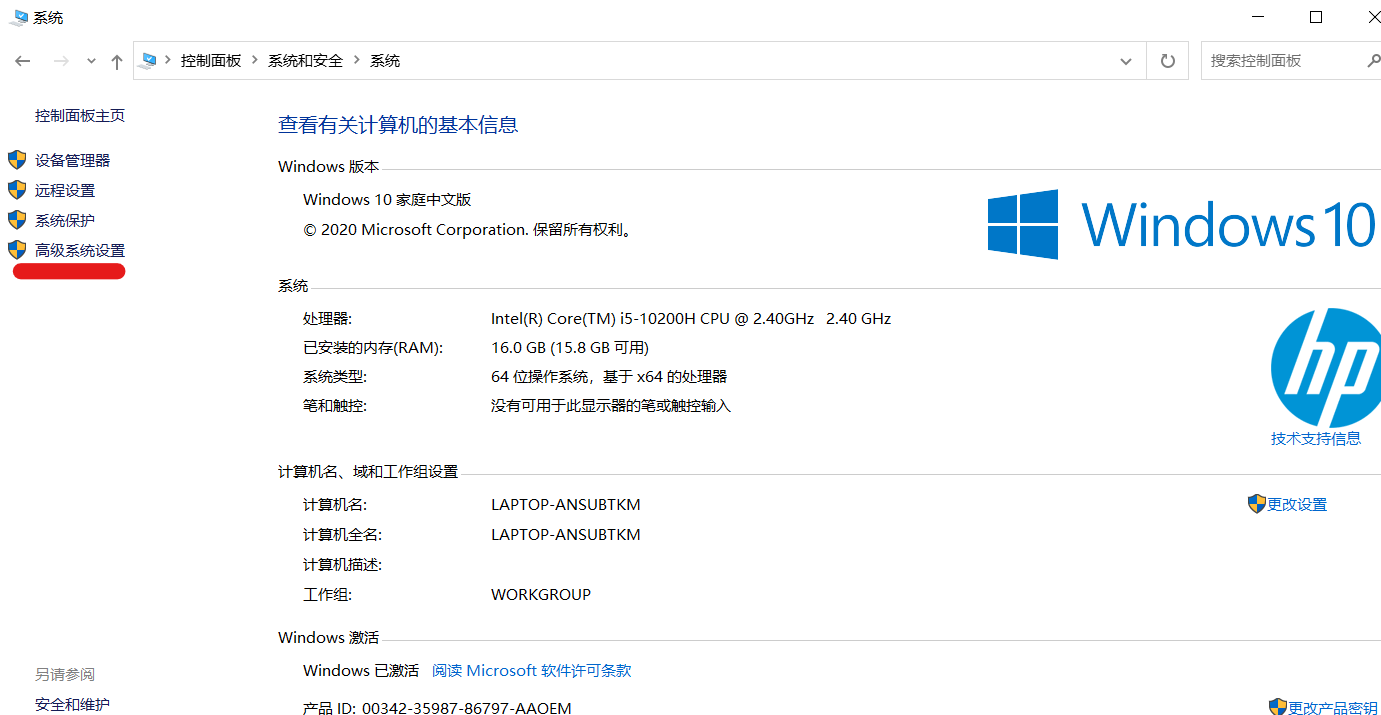Open 高级系统设置 from the sidebar

click(80, 250)
